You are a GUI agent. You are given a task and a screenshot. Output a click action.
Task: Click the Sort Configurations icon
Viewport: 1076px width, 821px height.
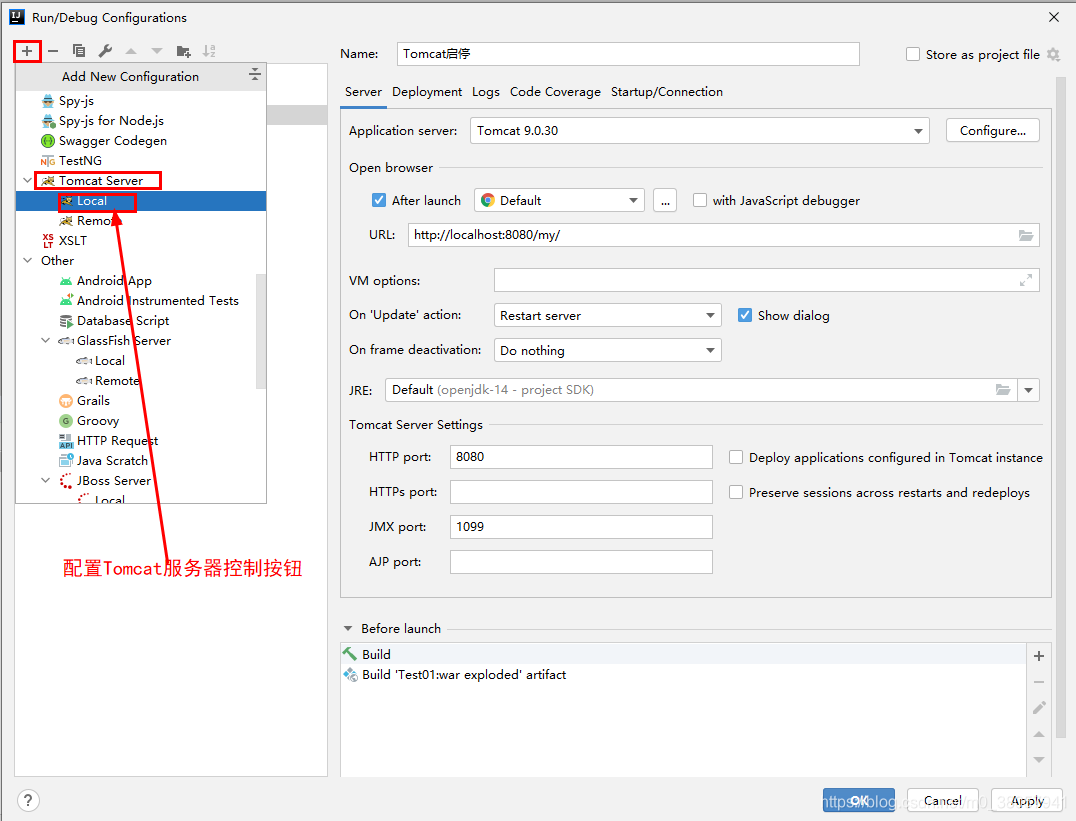[209, 51]
